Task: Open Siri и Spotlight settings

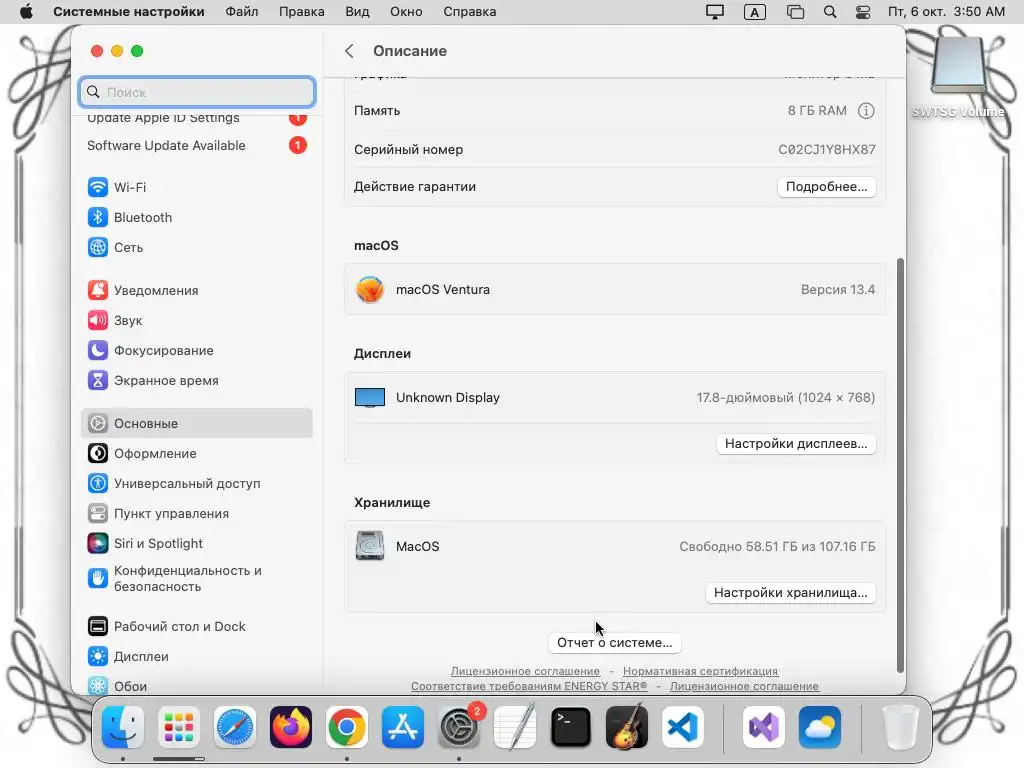Action: [197, 543]
